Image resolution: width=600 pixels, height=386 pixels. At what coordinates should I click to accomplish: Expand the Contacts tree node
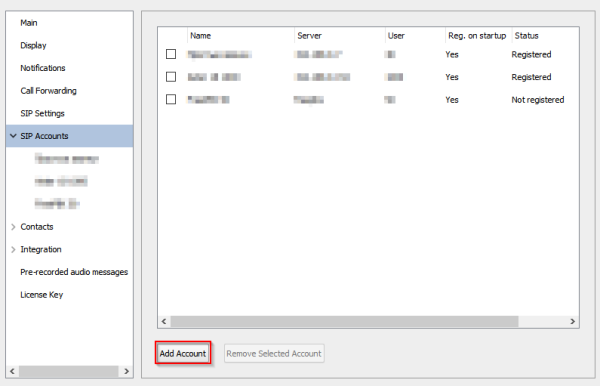tap(13, 227)
